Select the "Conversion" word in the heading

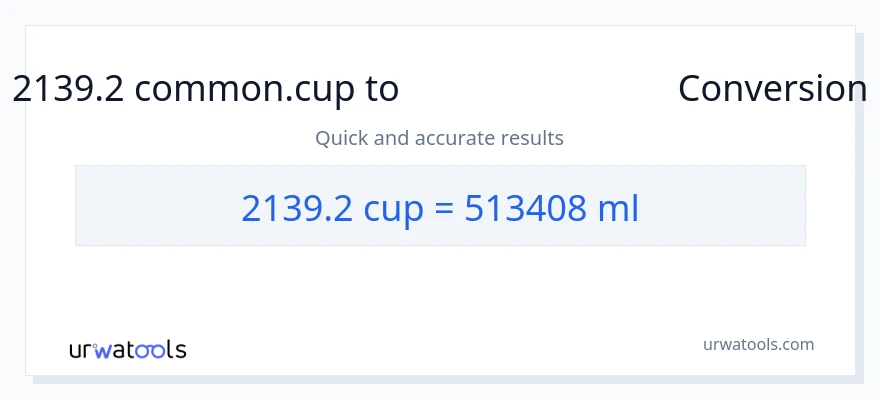tap(772, 89)
